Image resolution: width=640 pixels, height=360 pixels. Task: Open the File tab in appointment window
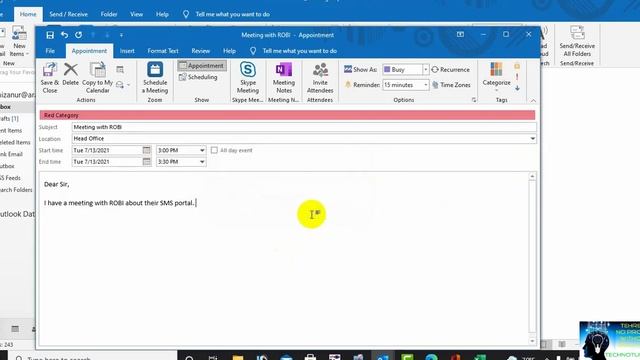[50, 51]
